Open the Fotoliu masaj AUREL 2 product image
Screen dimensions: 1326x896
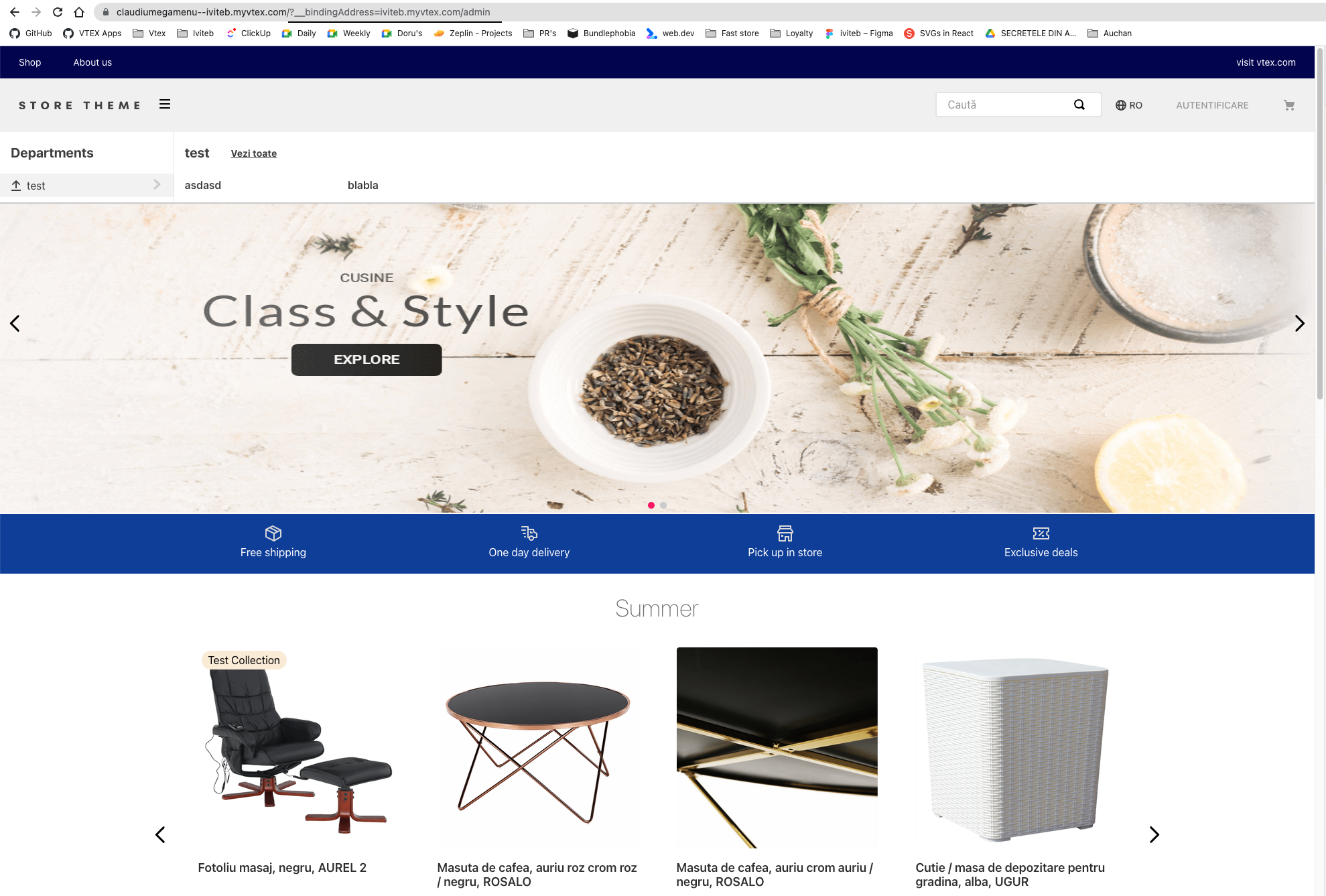(x=298, y=747)
